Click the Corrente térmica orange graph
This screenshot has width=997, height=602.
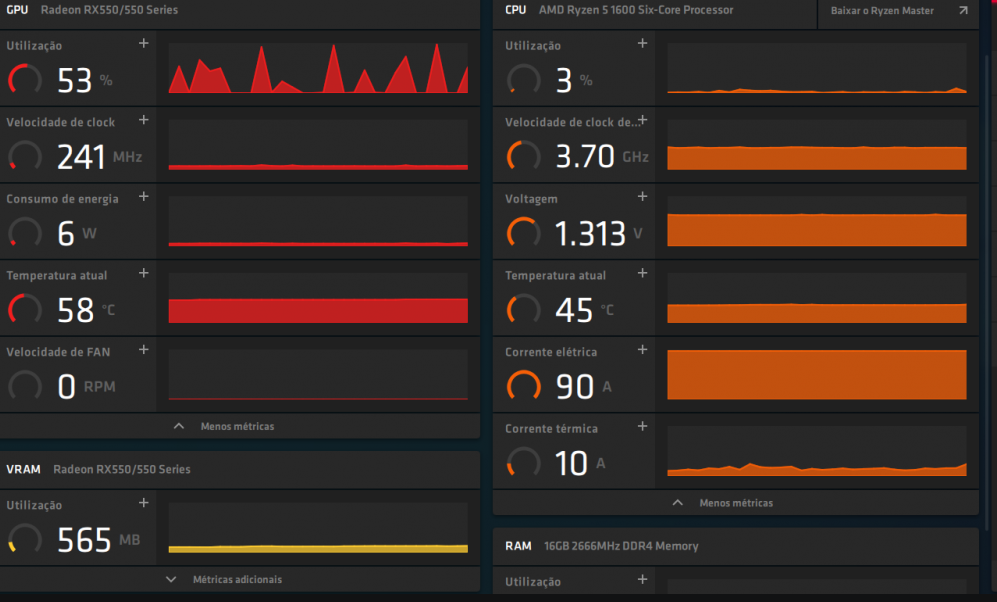click(x=816, y=451)
